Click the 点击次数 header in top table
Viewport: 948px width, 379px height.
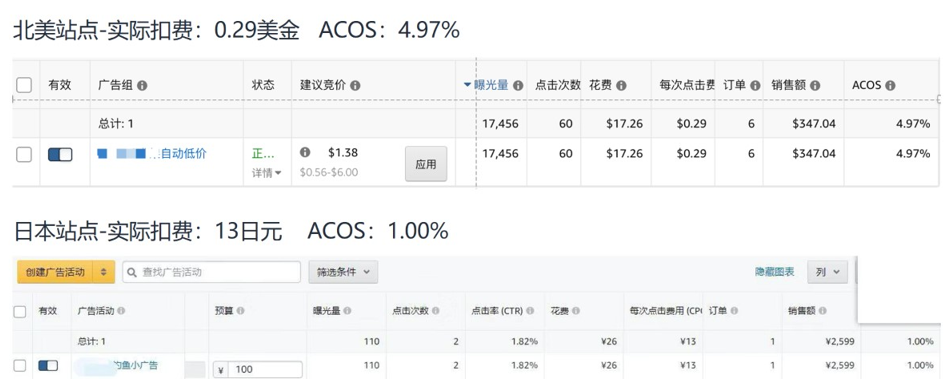pos(557,85)
